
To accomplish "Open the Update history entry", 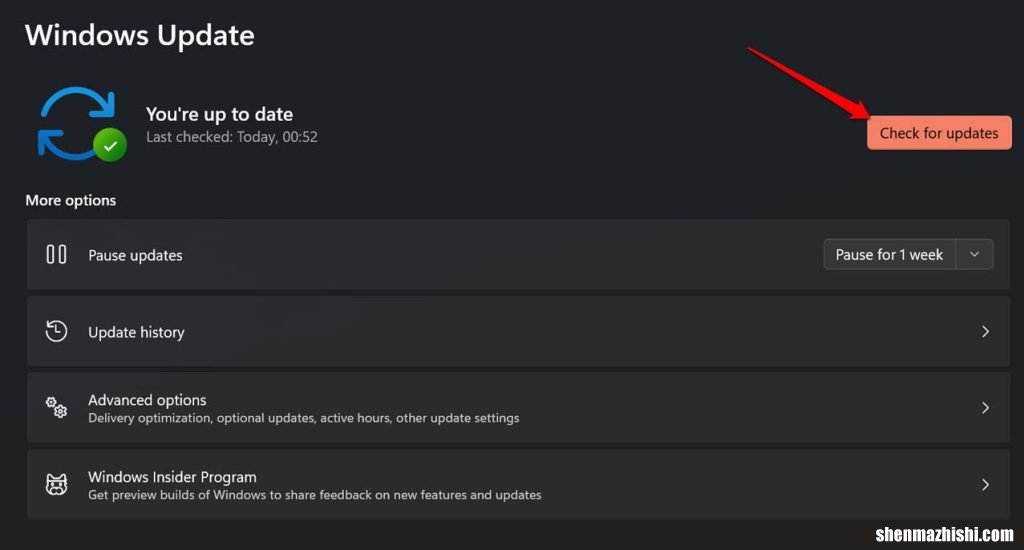I will point(136,332).
